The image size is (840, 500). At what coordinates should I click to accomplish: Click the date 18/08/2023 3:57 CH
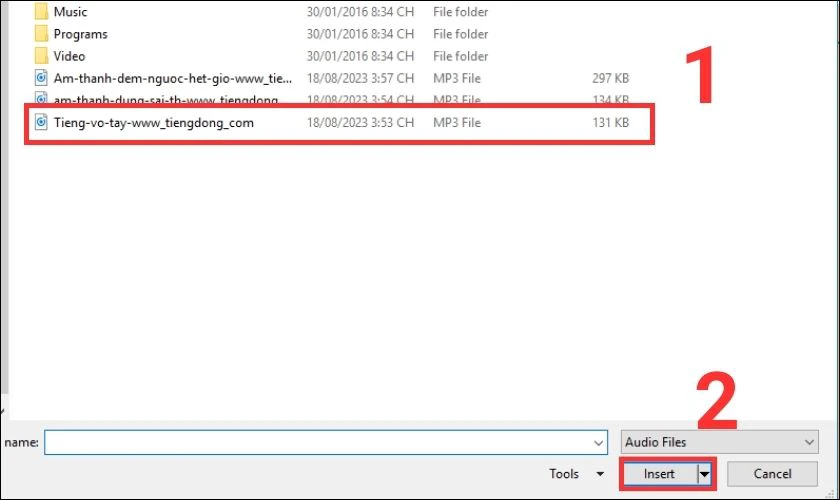360,78
